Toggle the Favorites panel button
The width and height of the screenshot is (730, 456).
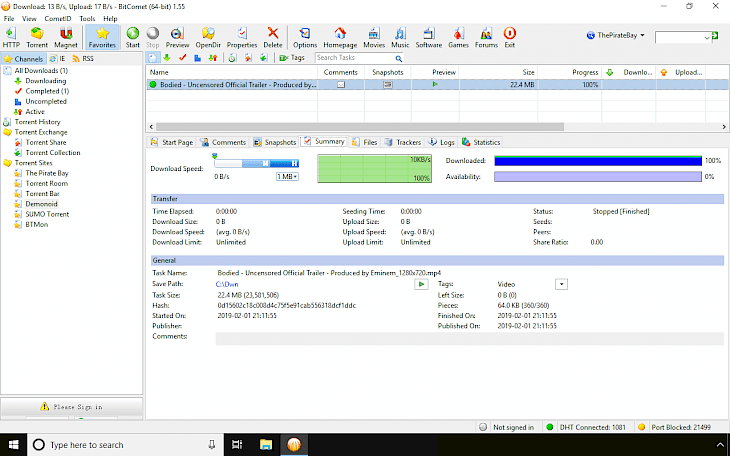point(102,37)
